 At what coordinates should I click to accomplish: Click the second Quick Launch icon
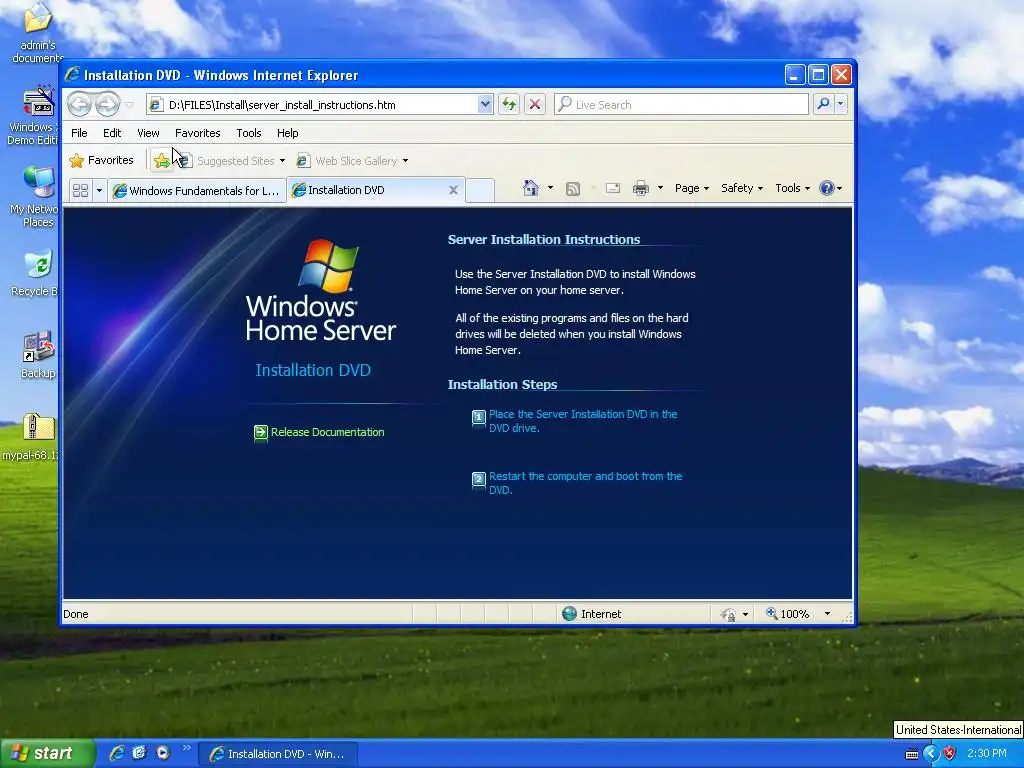[x=139, y=753]
